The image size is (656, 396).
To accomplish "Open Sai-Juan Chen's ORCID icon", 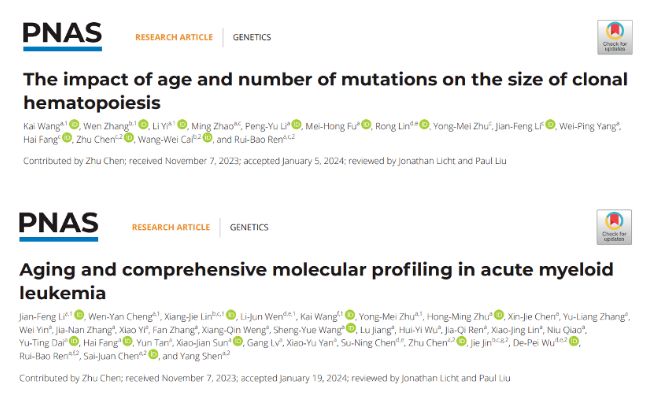I will [x=153, y=354].
